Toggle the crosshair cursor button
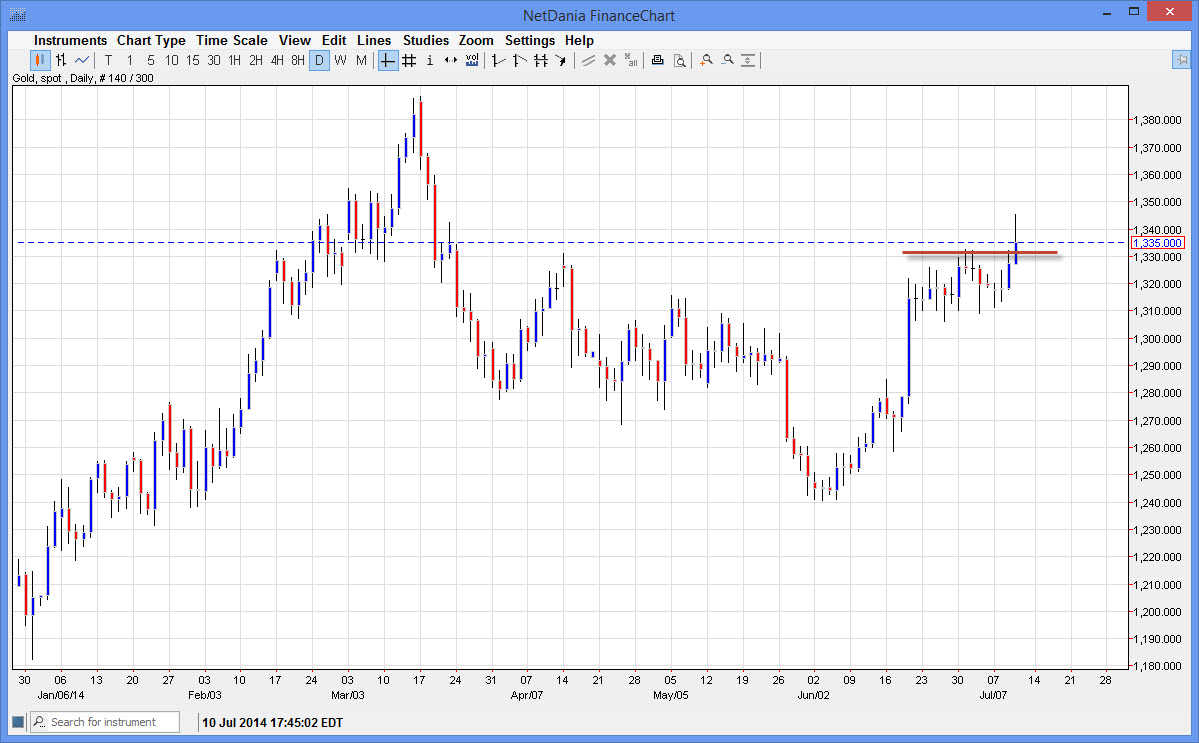 pyautogui.click(x=388, y=60)
